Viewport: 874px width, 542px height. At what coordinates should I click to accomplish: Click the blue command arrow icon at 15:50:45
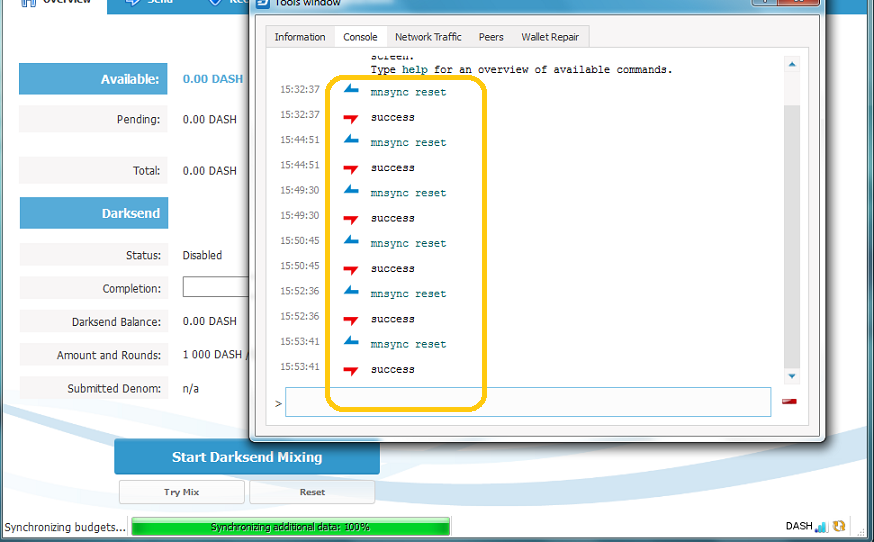351,240
